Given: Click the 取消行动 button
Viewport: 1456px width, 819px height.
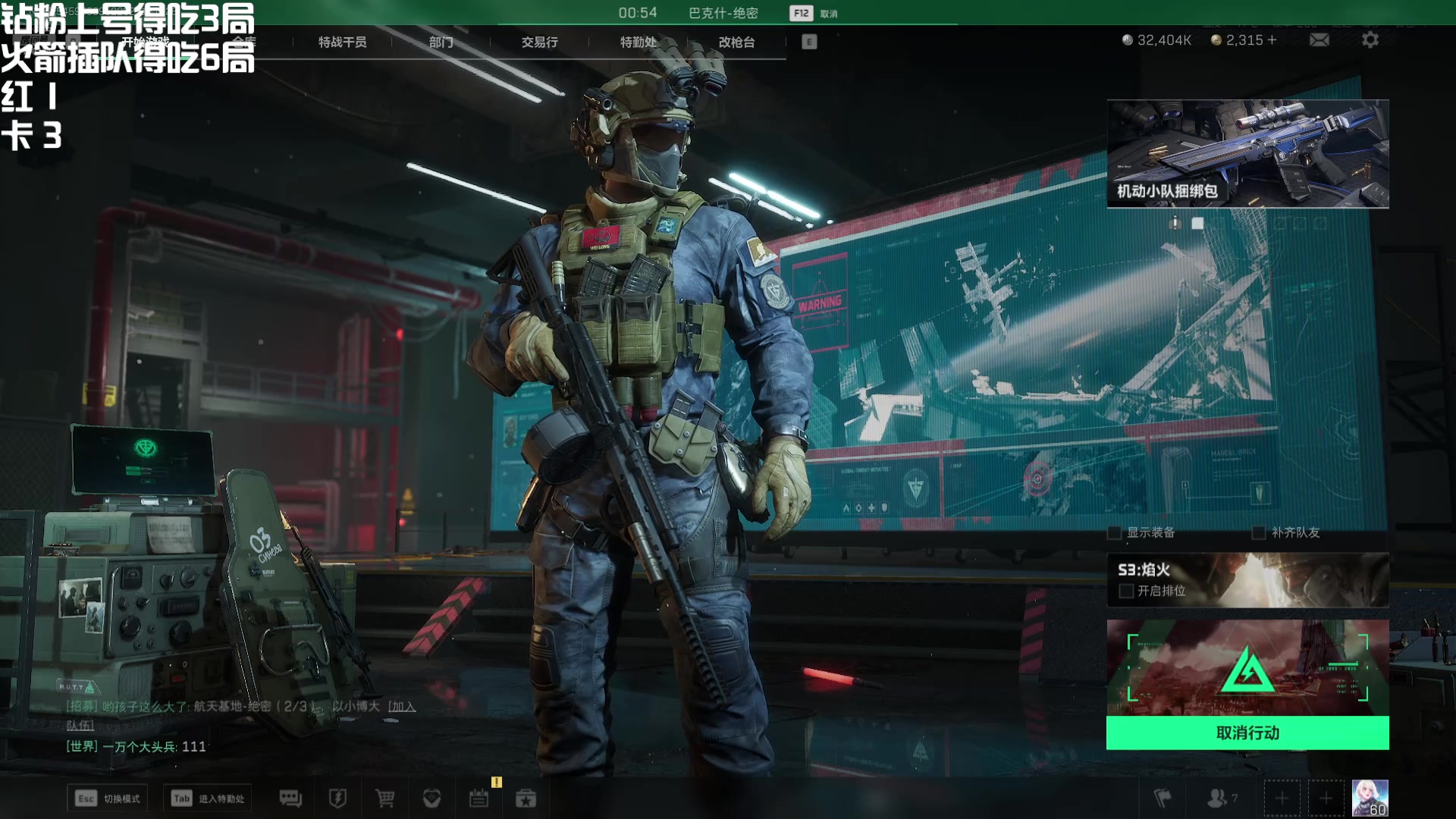Looking at the screenshot, I should point(1247,733).
